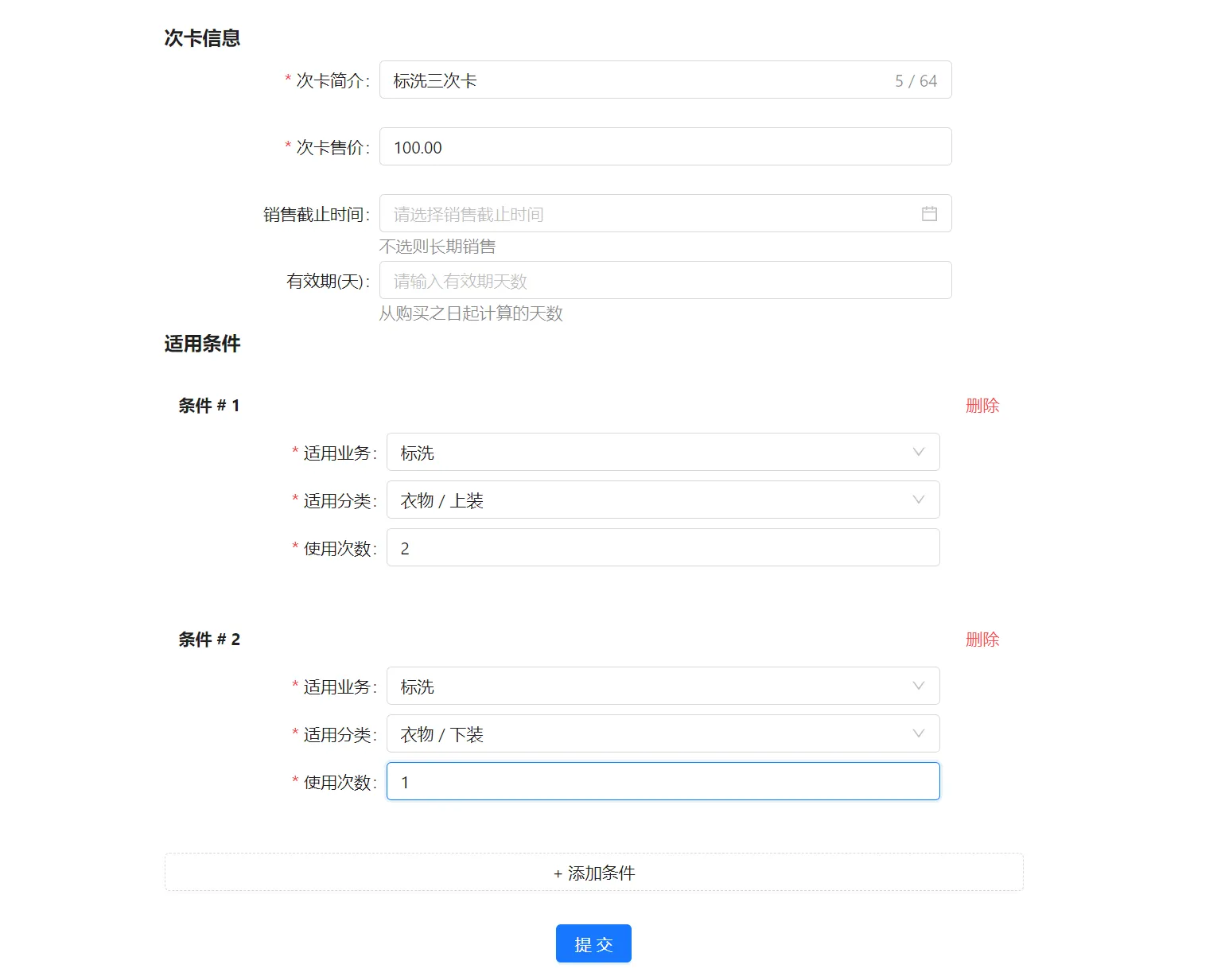Screen dimensions: 1221x980
Task: Click the 条件 # 1 title
Action: pyautogui.click(x=209, y=406)
